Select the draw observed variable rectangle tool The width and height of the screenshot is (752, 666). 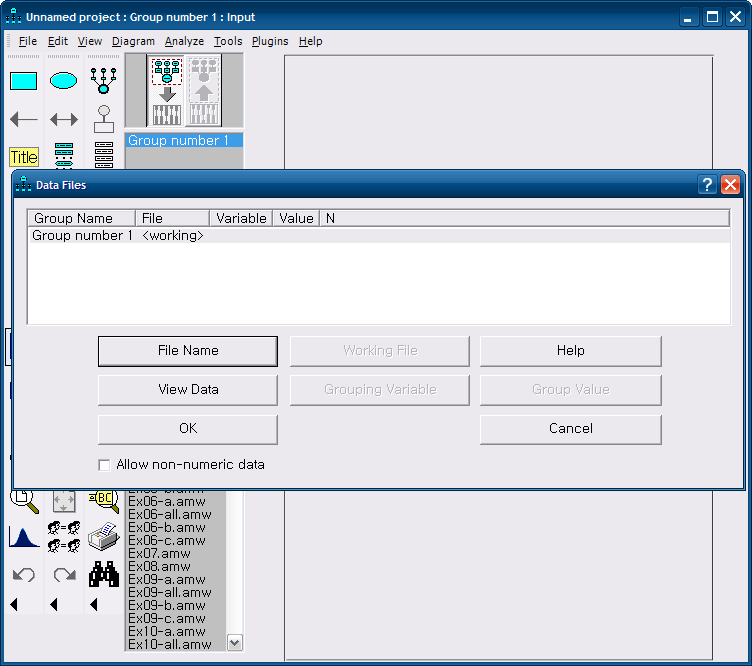tap(24, 81)
